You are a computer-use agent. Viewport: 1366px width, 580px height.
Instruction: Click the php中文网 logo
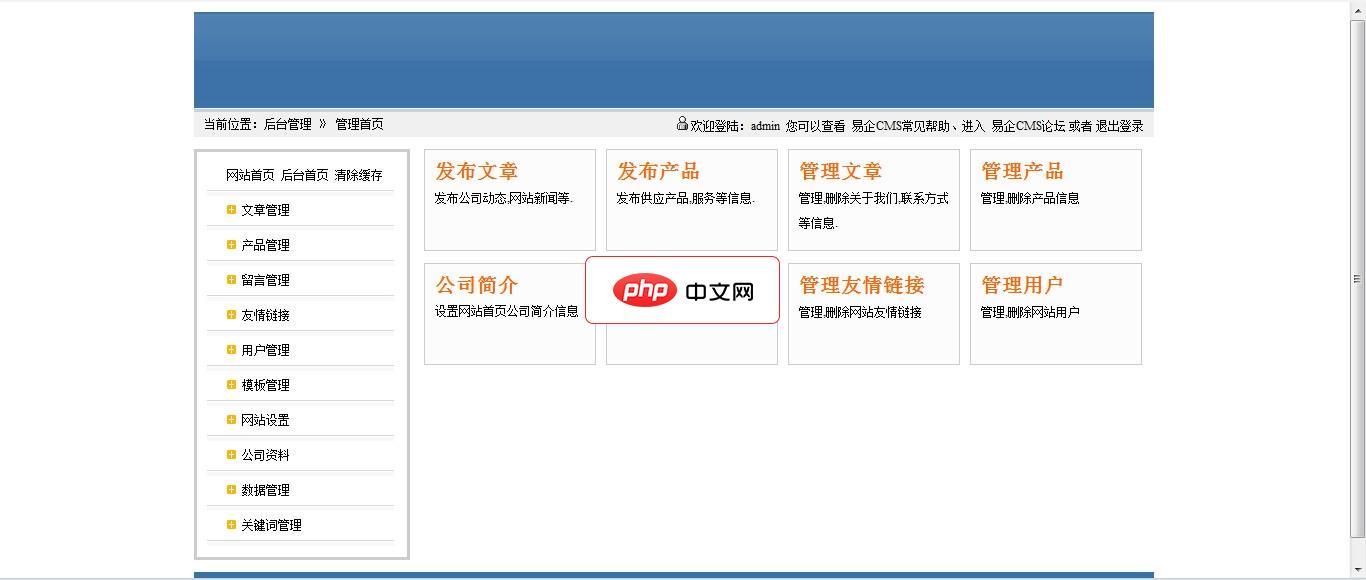pos(683,291)
